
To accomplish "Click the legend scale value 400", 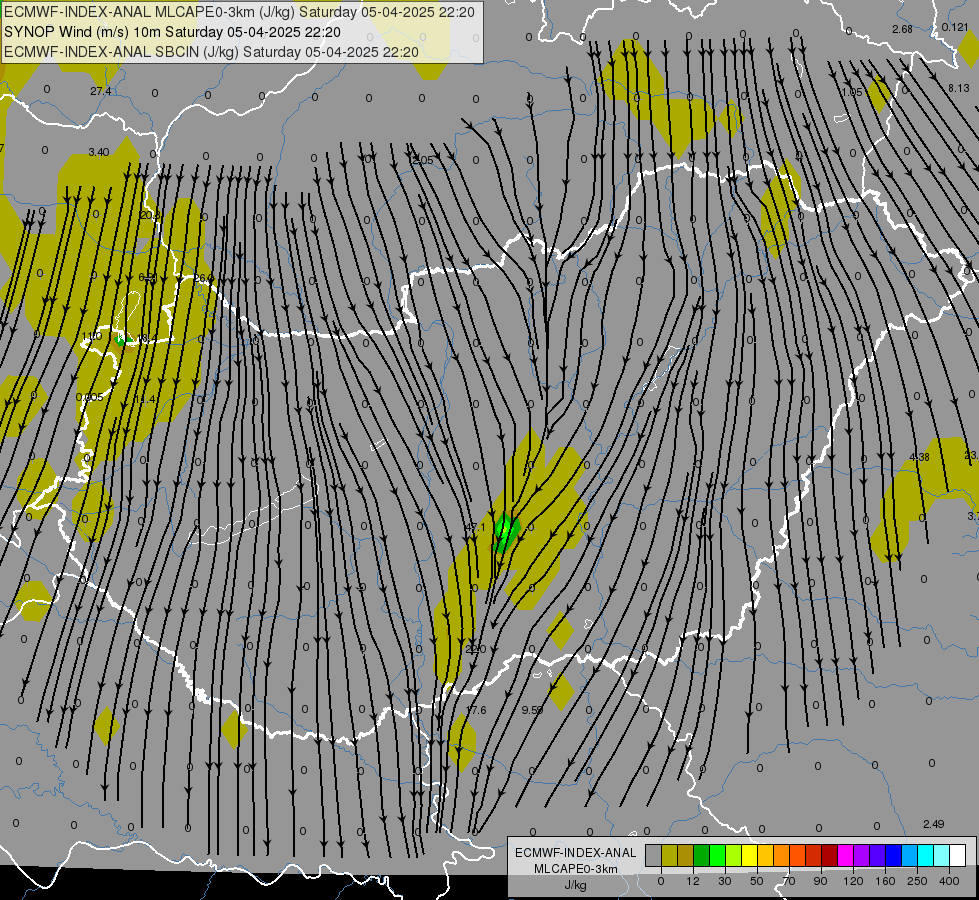I will pos(949,881).
